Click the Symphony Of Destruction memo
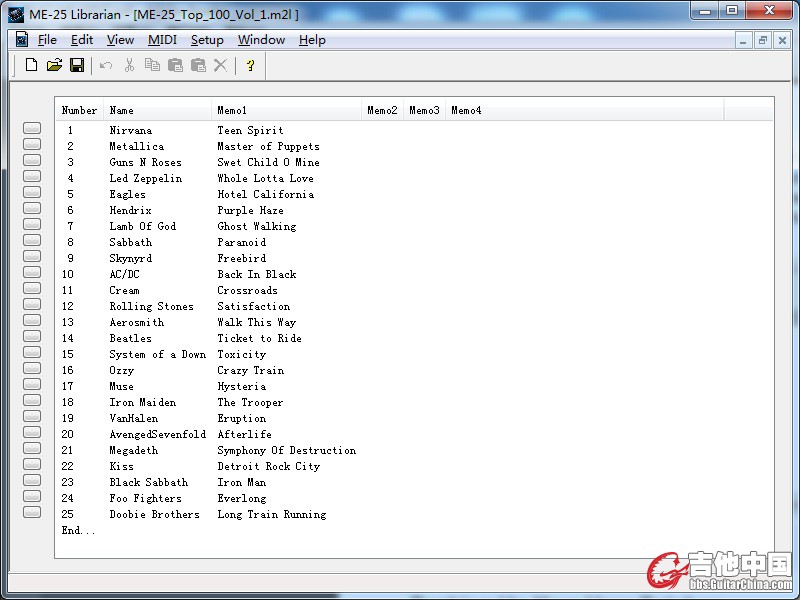Screen dimensions: 800x600 click(287, 451)
